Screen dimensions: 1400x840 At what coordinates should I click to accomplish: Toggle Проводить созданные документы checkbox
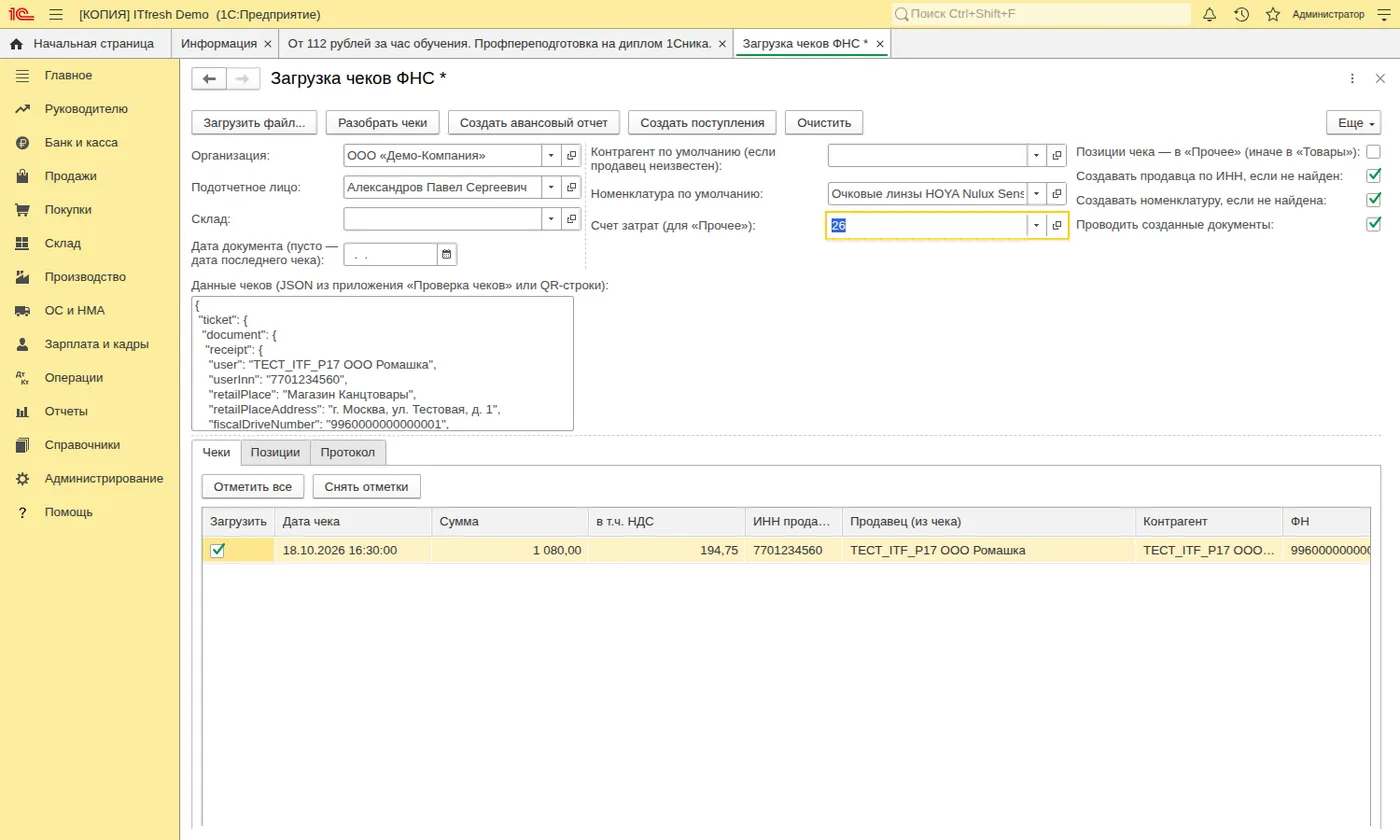pyautogui.click(x=1374, y=224)
